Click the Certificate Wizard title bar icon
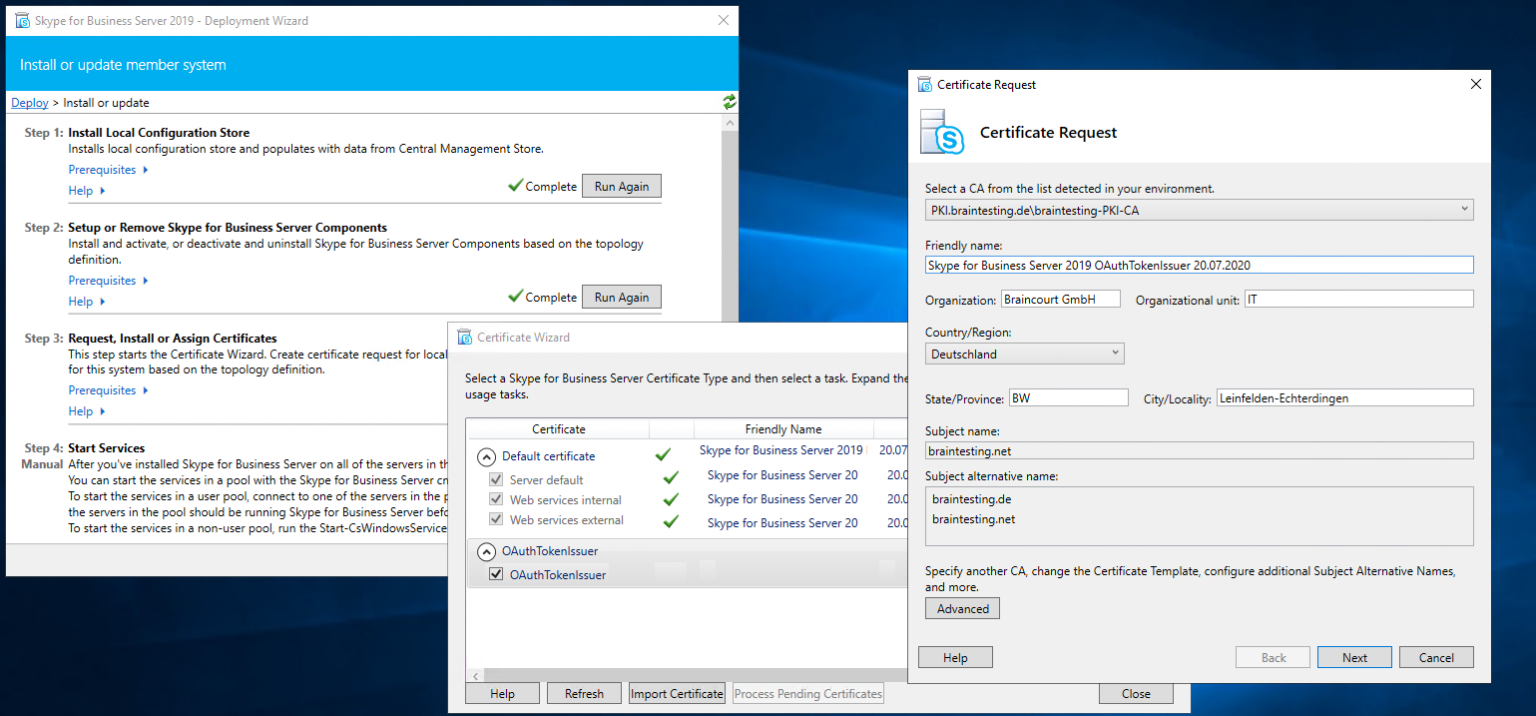 pos(464,337)
